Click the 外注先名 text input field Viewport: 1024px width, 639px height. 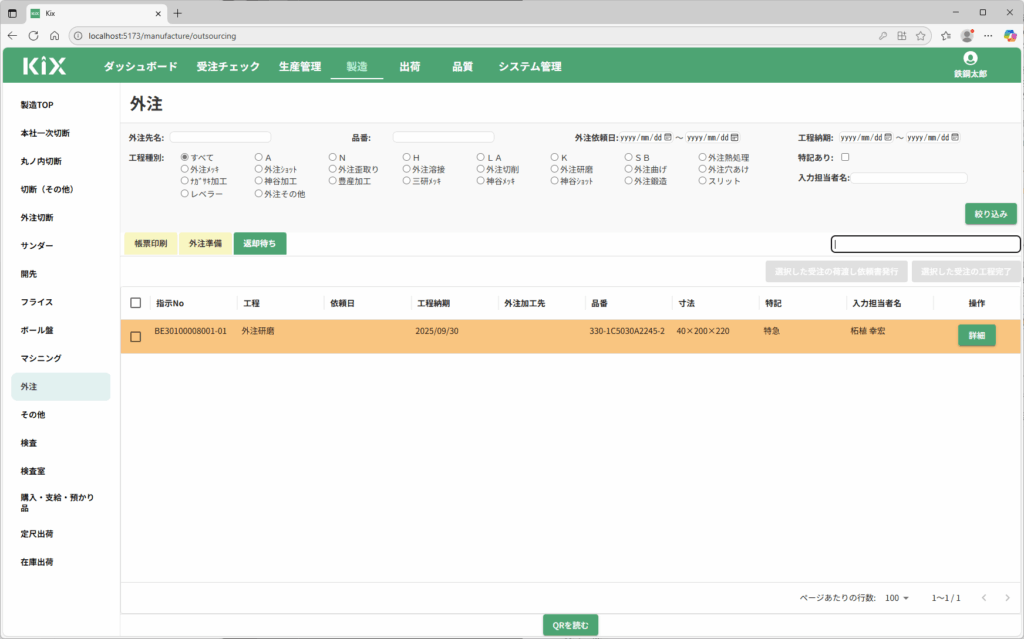pos(220,137)
